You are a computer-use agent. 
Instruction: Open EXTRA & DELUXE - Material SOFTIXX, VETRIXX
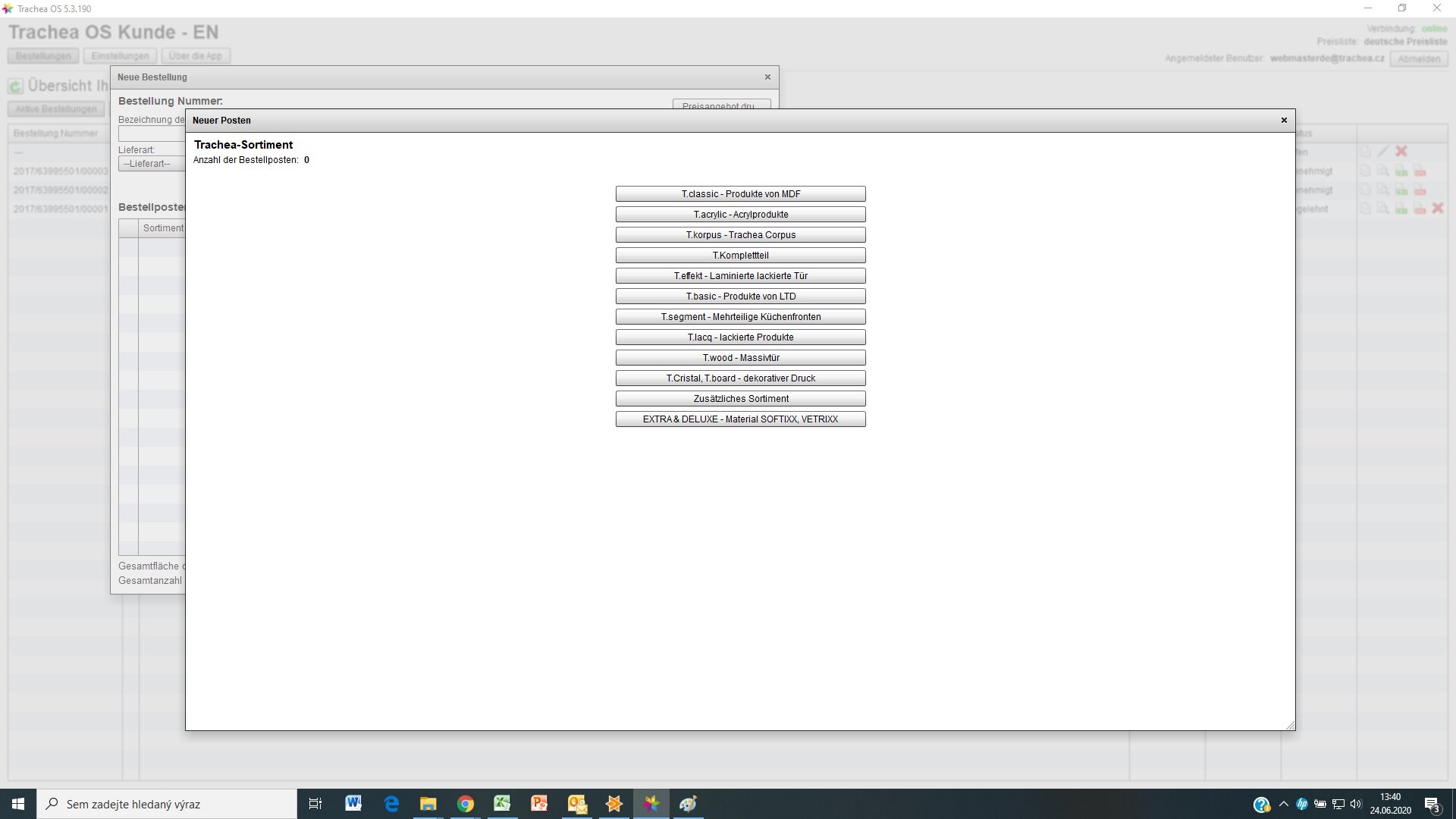740,419
